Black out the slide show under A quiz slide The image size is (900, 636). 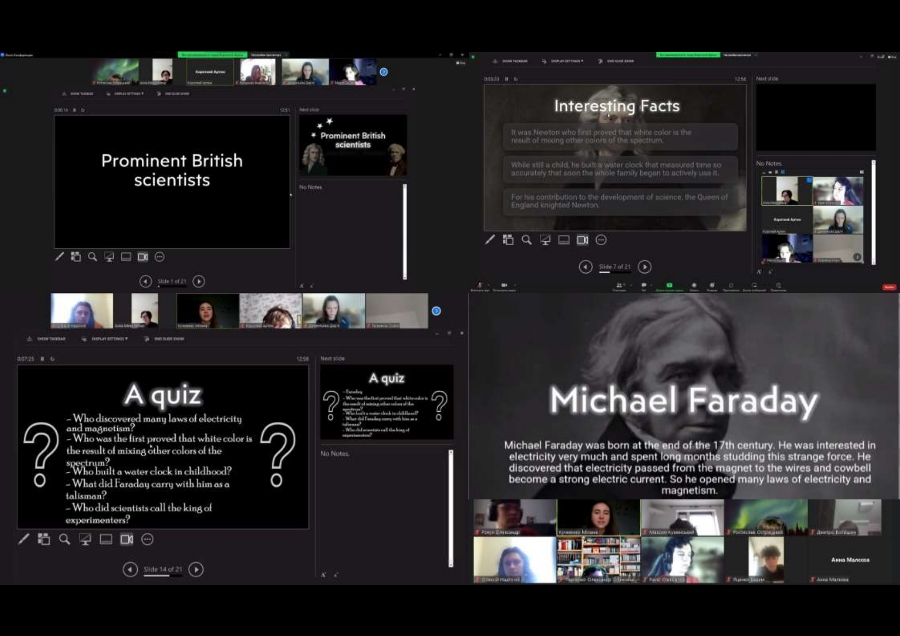point(85,539)
